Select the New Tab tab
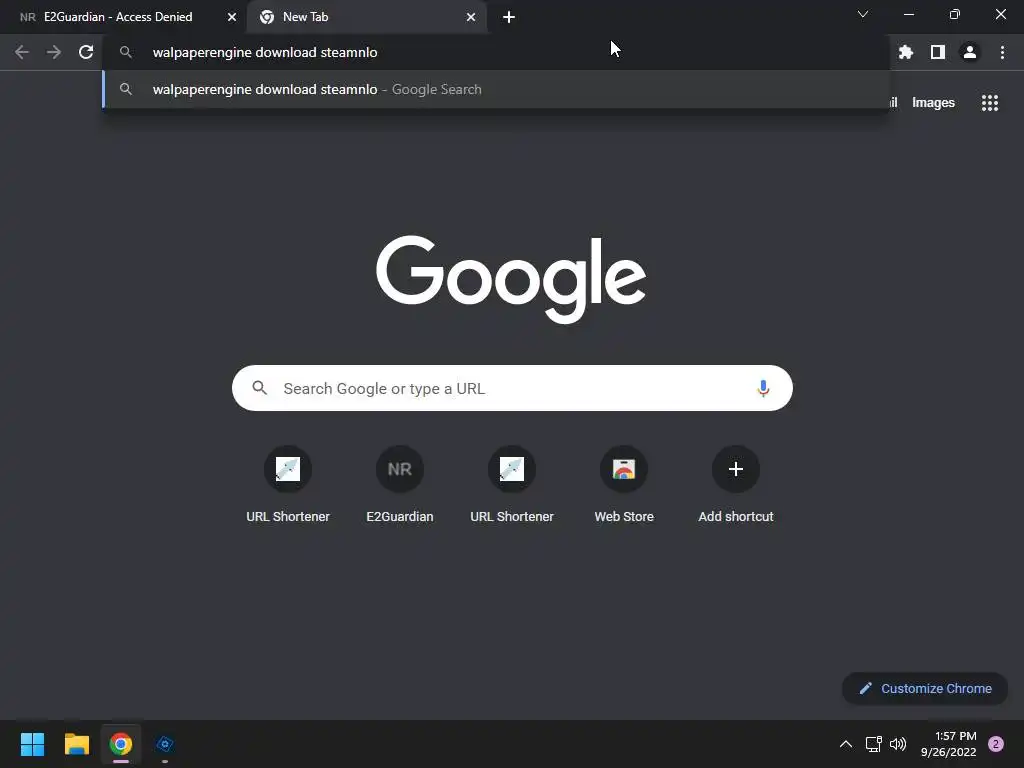This screenshot has width=1024, height=768. click(x=367, y=17)
